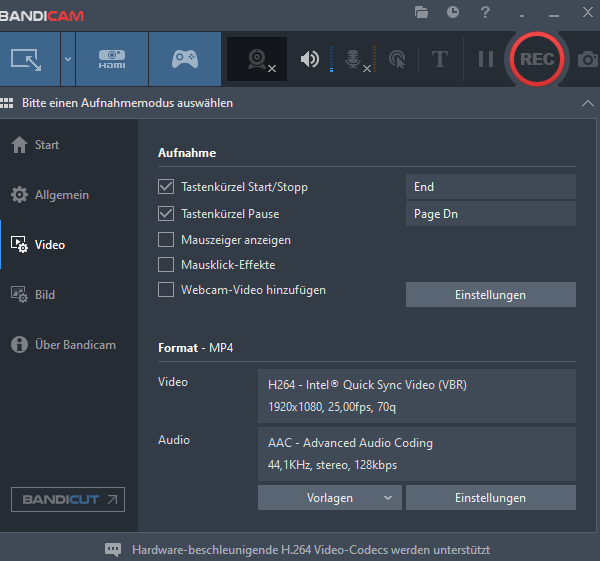Open Format Einstellungen button
Viewport: 600px width, 561px height.
[x=491, y=497]
